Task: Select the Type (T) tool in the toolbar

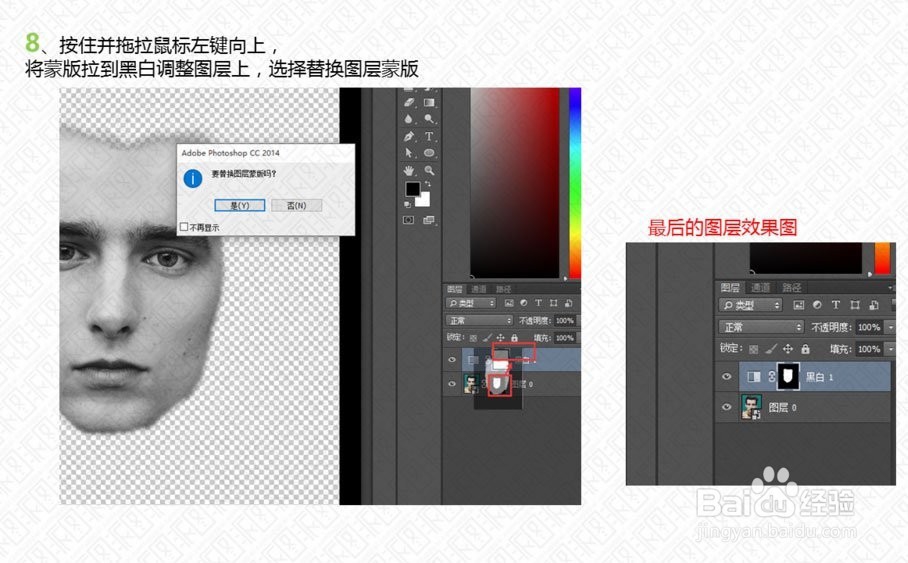Action: tap(429, 137)
